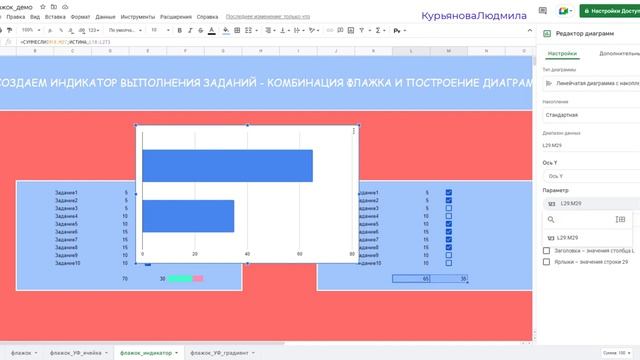Screen dimensions: 640x360
Task: Click the search icon in parameter dropdown
Action: [x=551, y=220]
